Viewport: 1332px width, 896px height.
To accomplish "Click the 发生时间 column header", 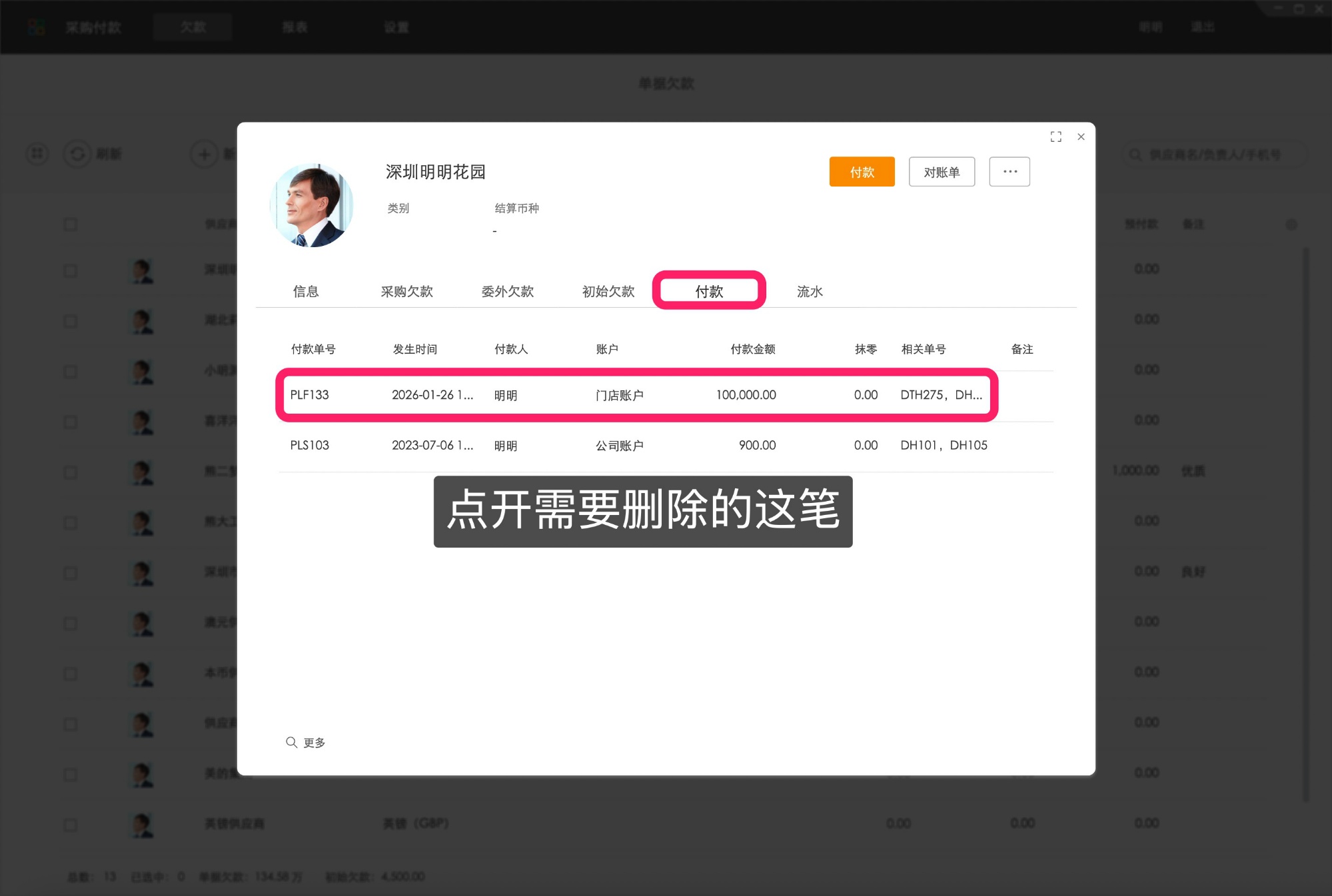I will point(414,349).
